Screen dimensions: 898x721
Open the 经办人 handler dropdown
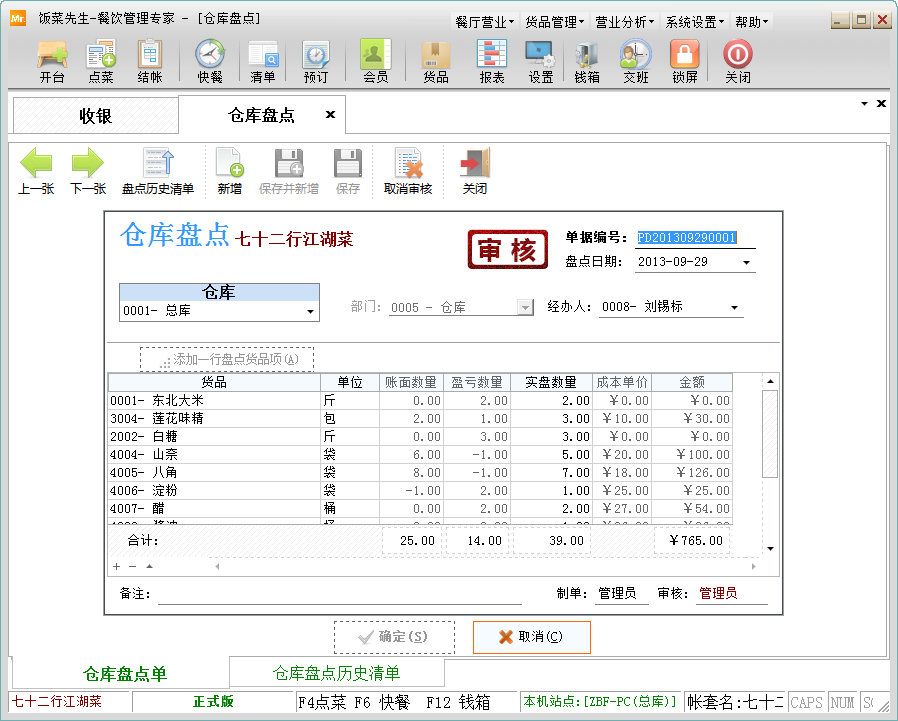pyautogui.click(x=736, y=307)
